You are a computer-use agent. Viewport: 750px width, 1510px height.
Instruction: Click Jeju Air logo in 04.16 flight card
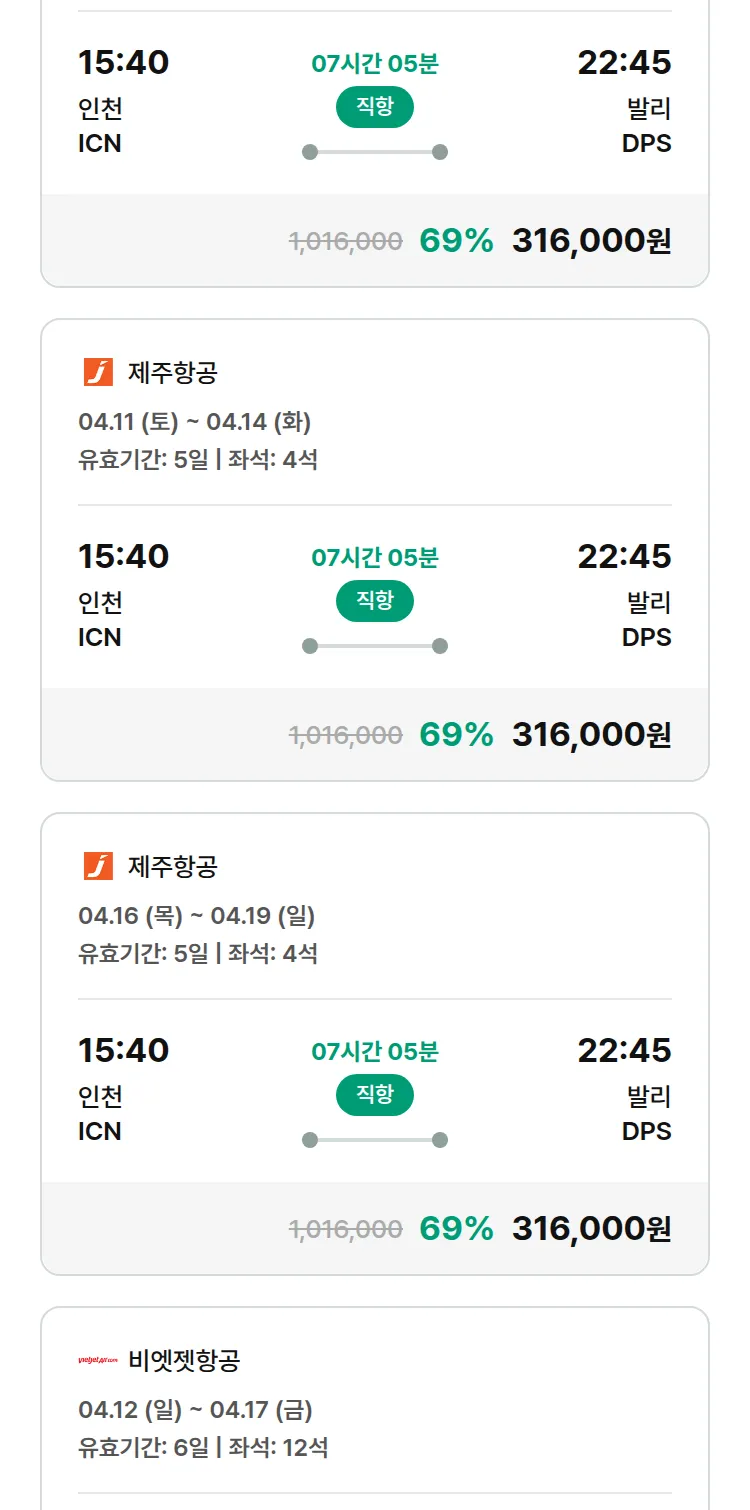coord(98,866)
